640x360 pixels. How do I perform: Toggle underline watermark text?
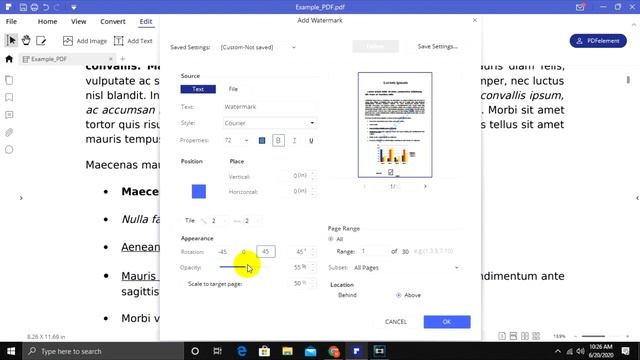pos(311,140)
